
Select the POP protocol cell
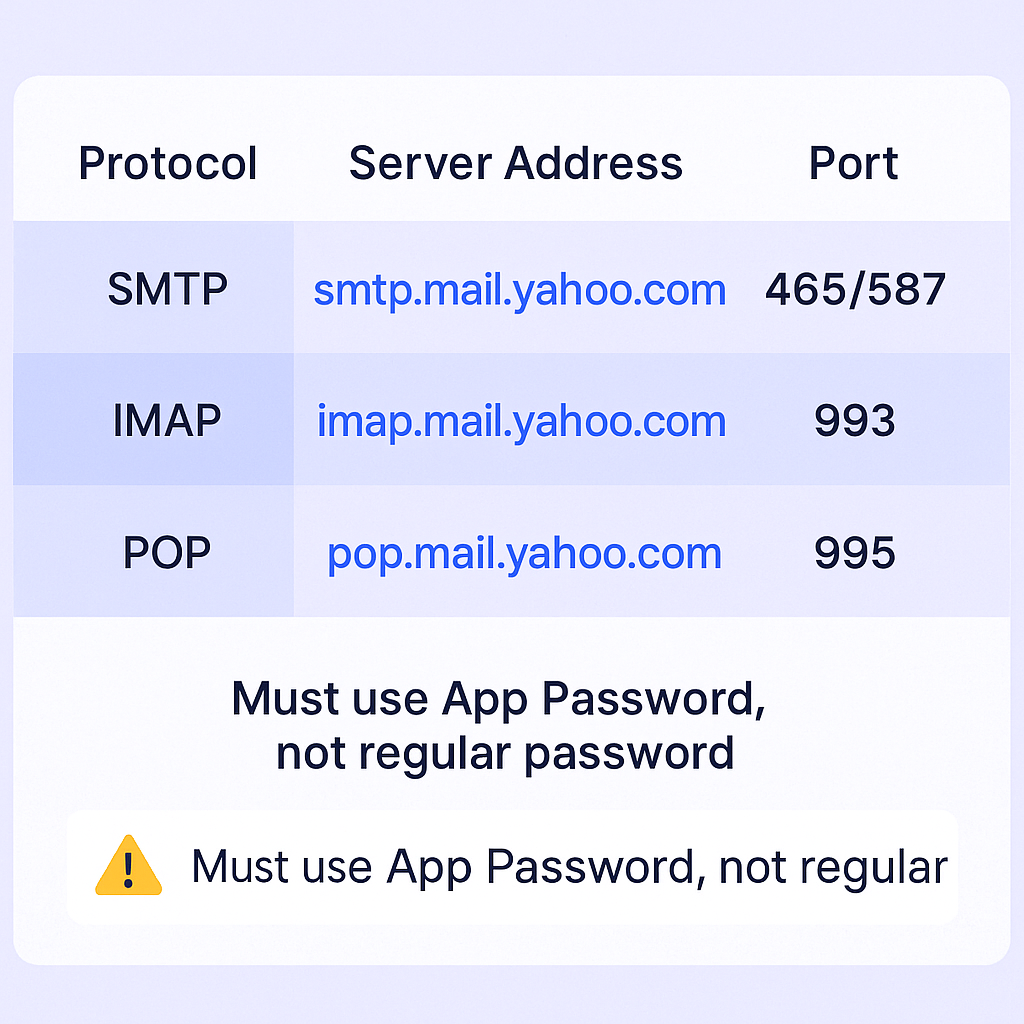tap(167, 553)
